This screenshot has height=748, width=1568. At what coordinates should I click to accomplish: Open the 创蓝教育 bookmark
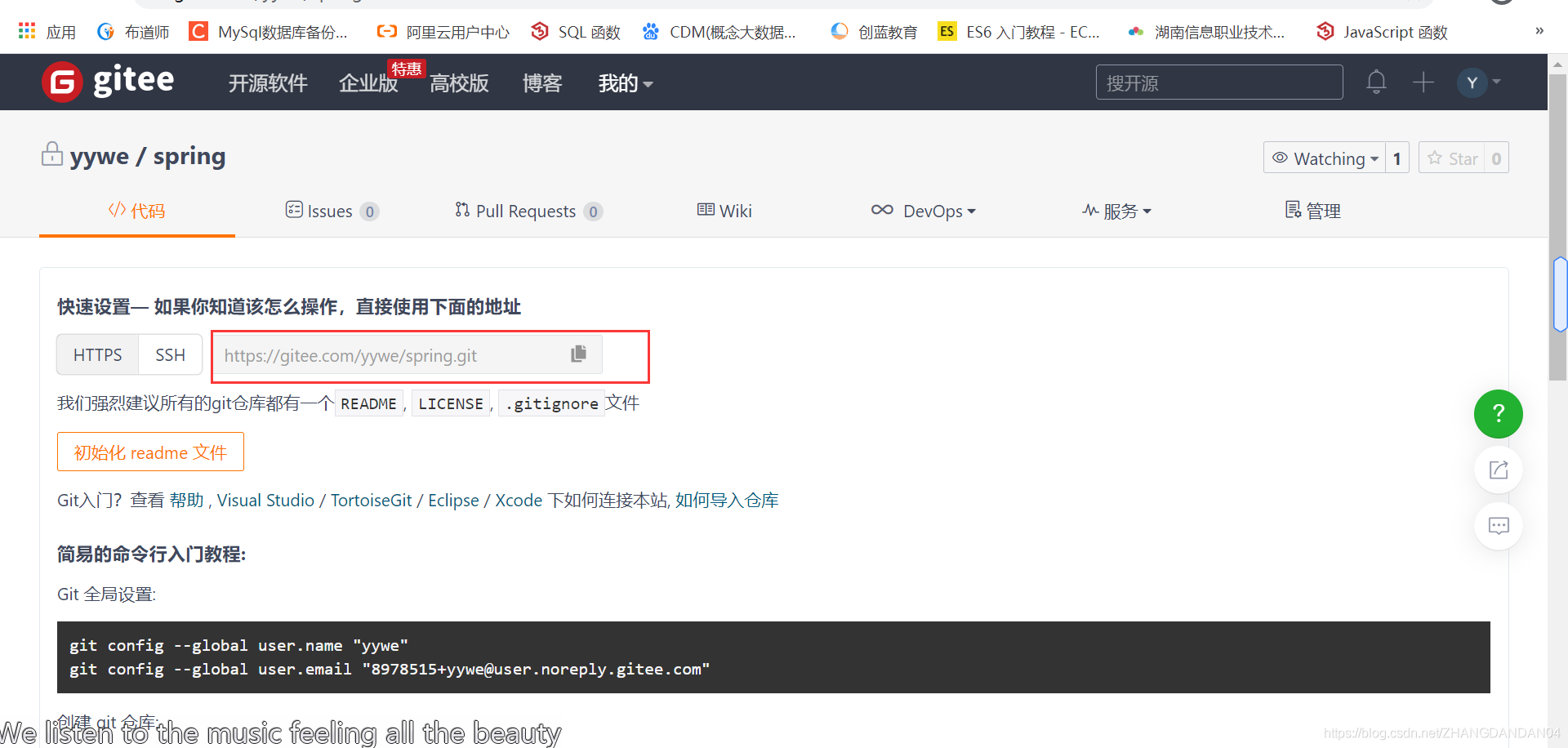pos(874,32)
